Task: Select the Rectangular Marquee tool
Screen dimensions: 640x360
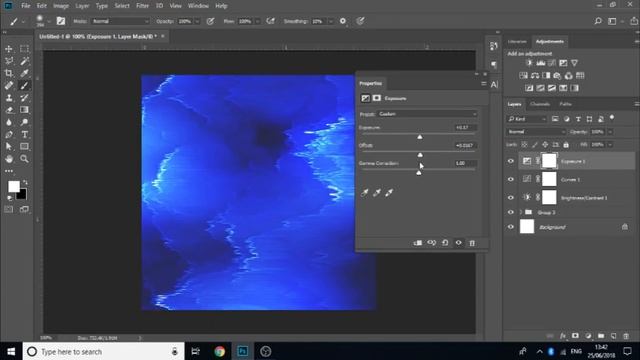Action: [24, 49]
